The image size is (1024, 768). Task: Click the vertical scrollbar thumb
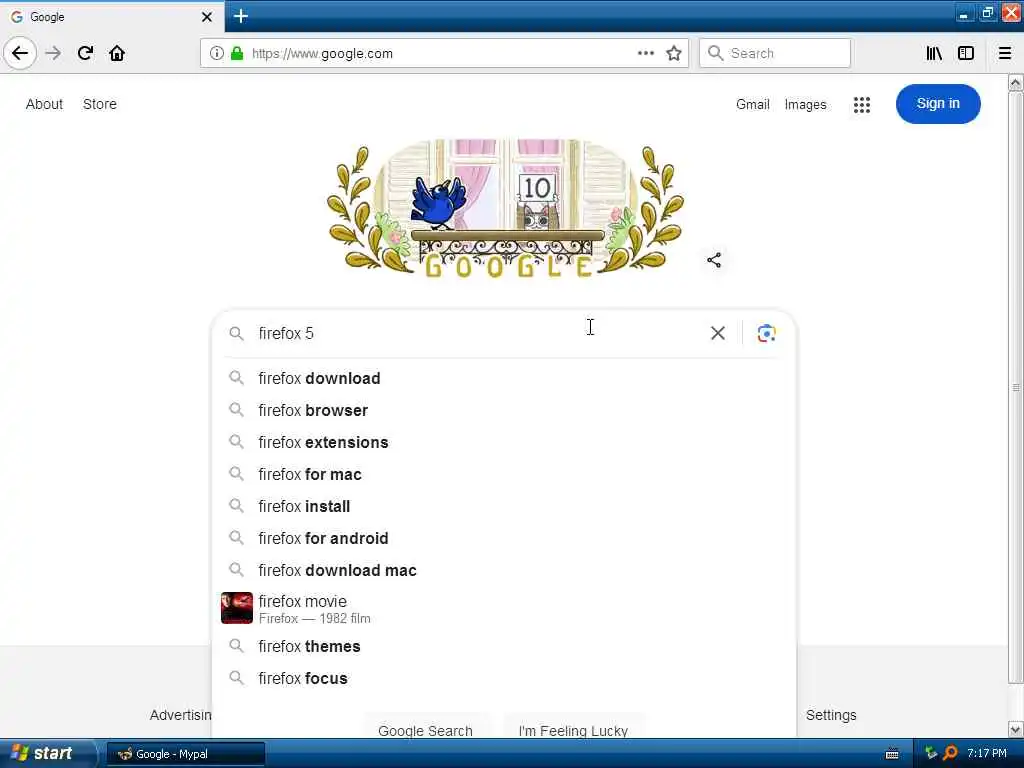[x=1015, y=388]
